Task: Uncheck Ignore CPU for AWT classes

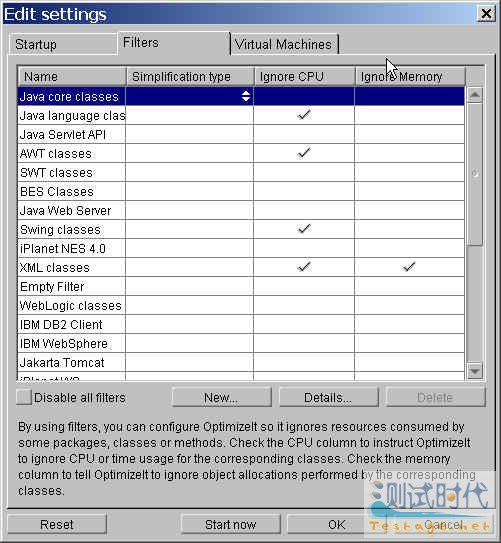Action: pyautogui.click(x=304, y=153)
